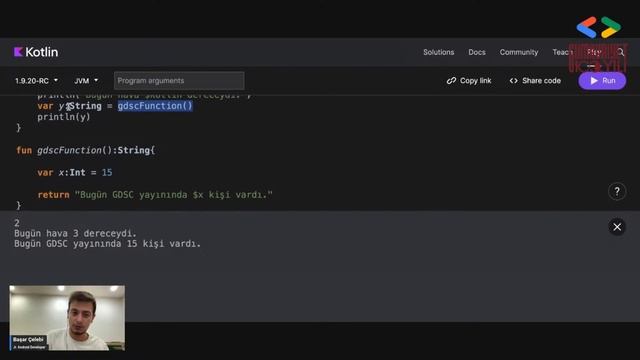The width and height of the screenshot is (640, 360).
Task: Expand the JVM target platform dropdown
Action: click(x=86, y=81)
